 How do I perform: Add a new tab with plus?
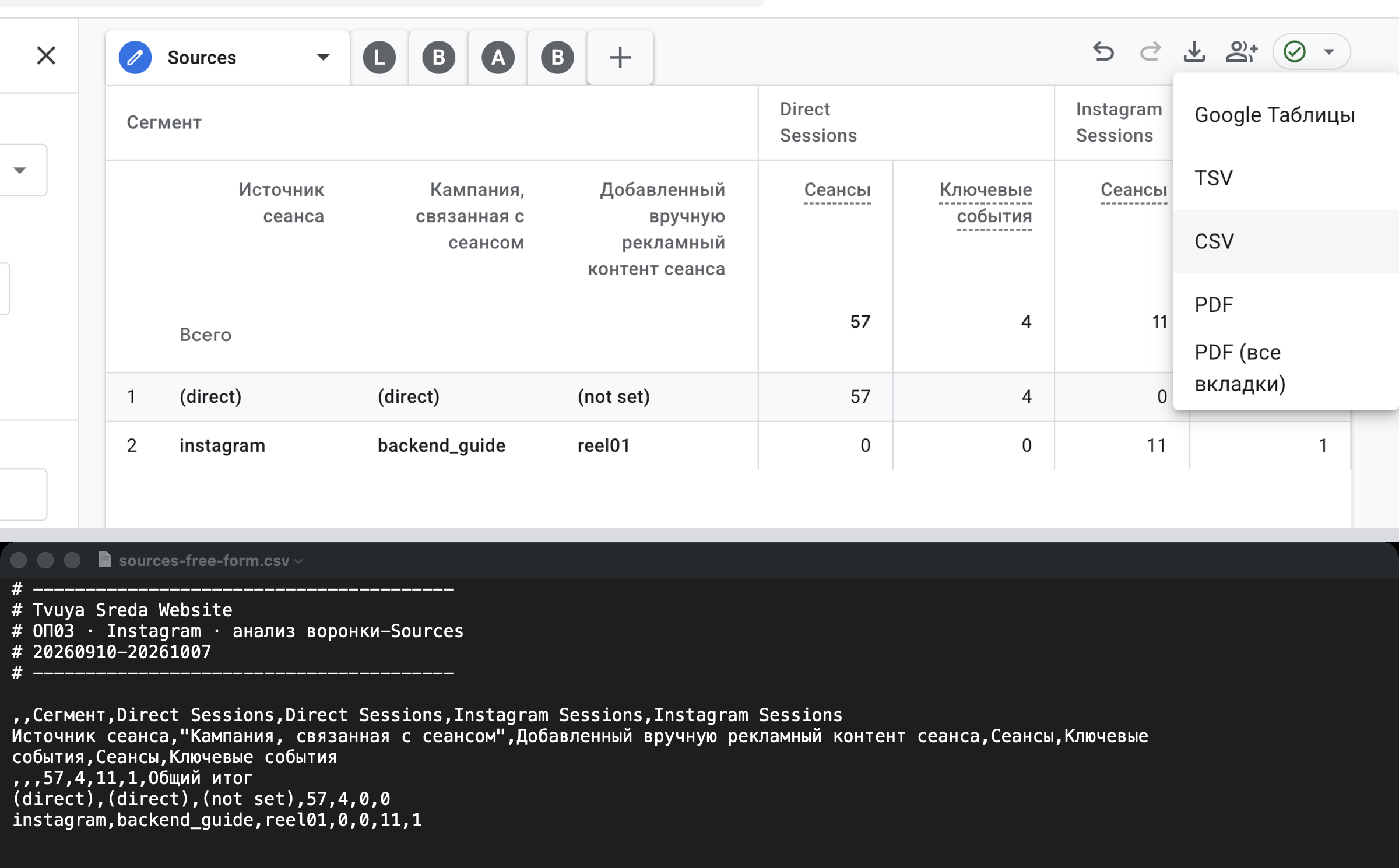pos(620,57)
